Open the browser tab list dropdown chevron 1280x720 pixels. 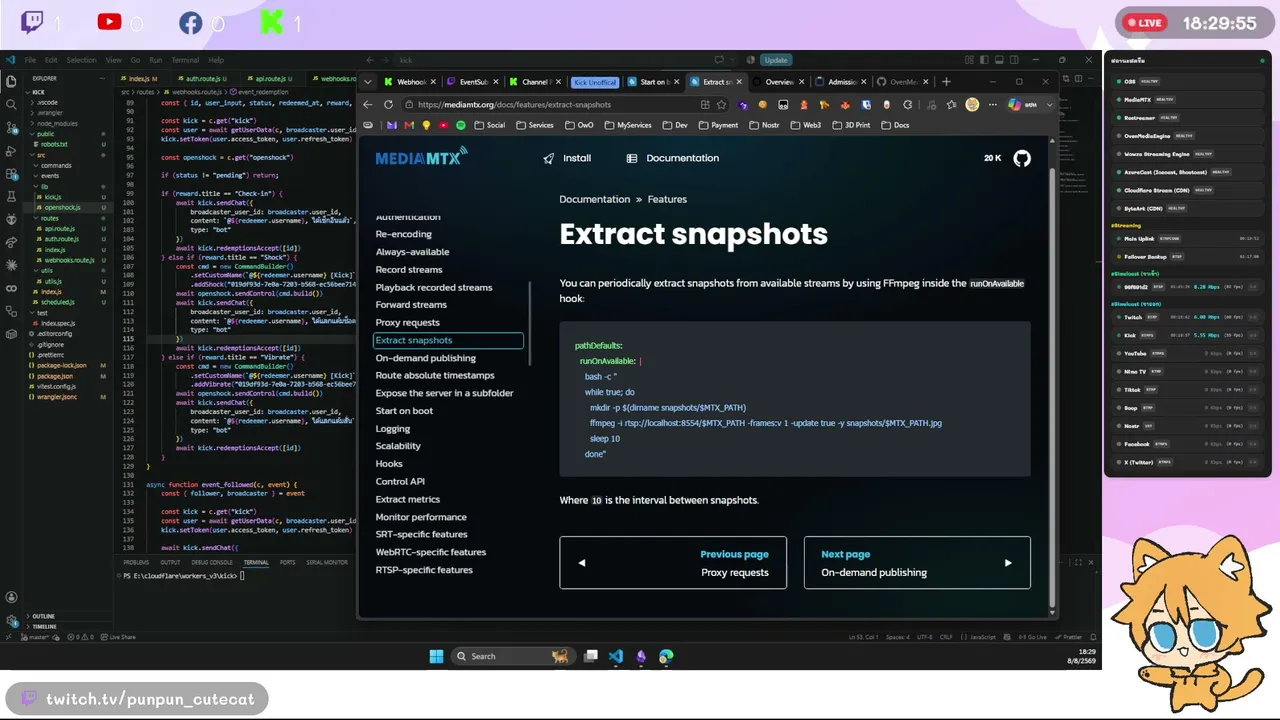pyautogui.click(x=368, y=82)
